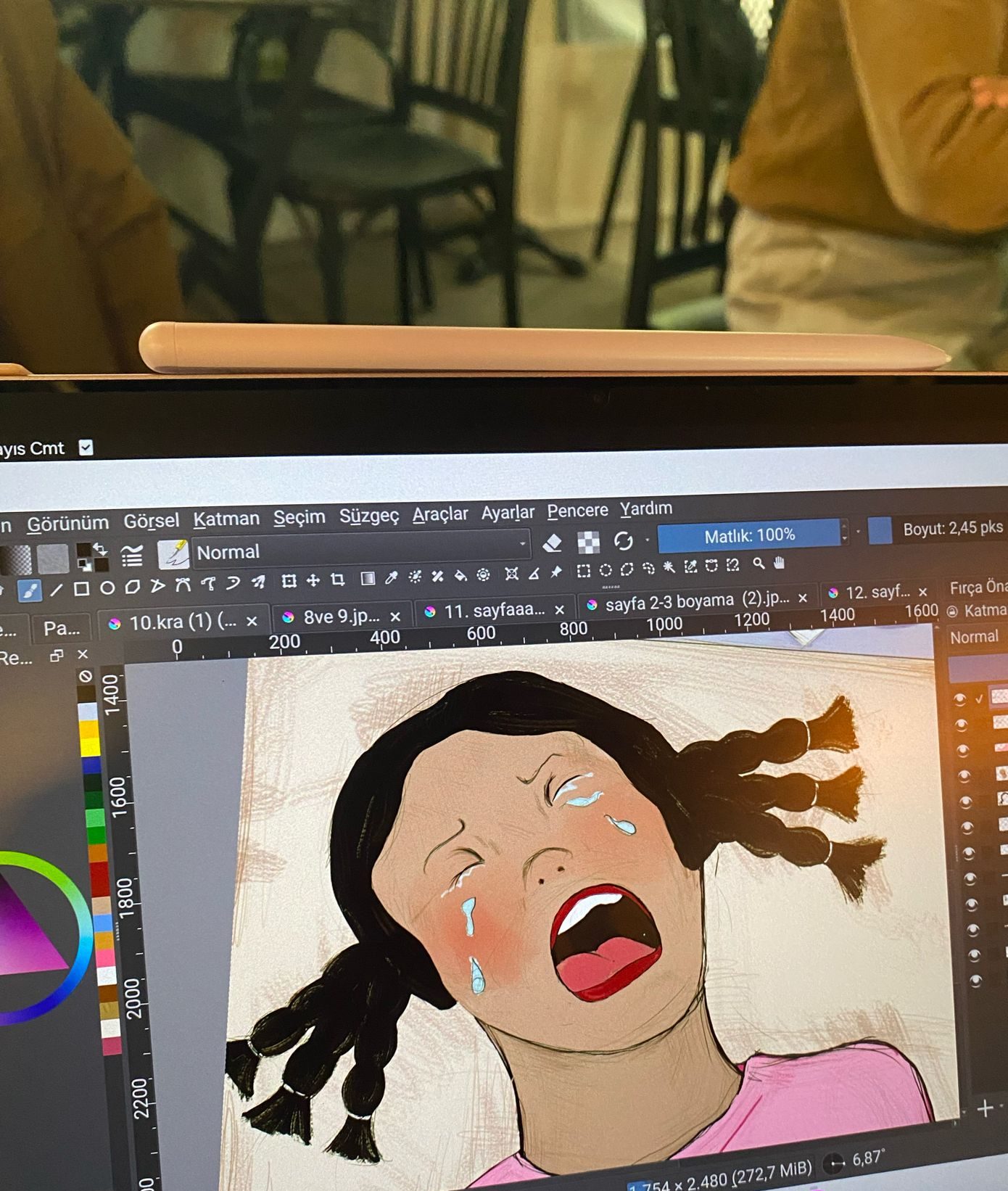Screen dimensions: 1008x1191
Task: Select the Ellipse shape tool
Action: pyautogui.click(x=107, y=588)
